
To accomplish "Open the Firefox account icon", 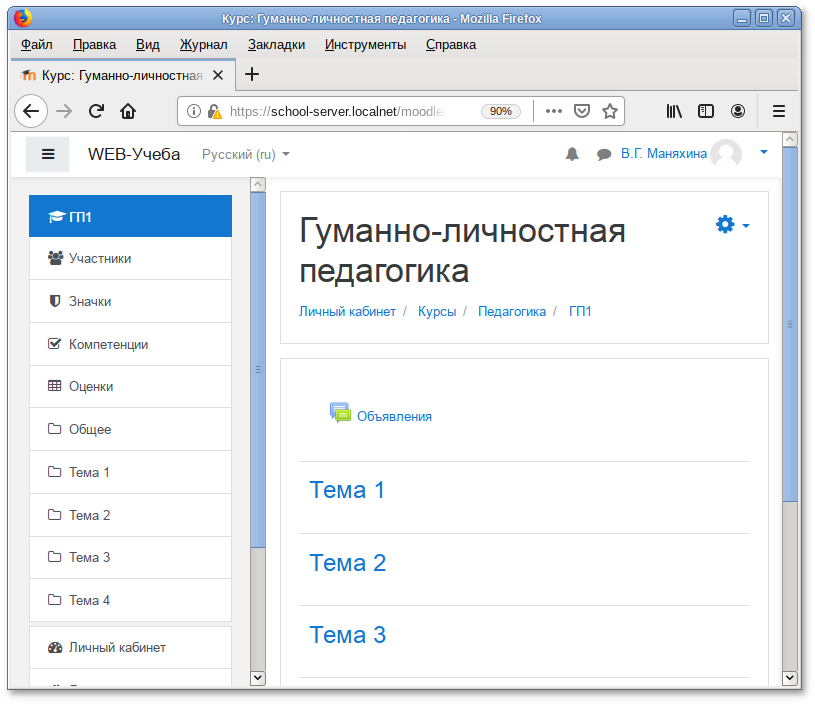I will point(738,111).
